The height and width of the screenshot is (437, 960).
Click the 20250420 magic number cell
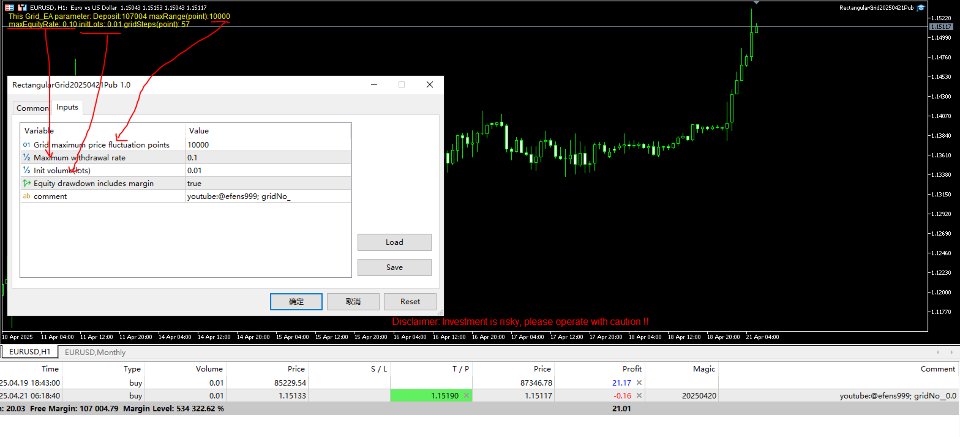(x=699, y=396)
